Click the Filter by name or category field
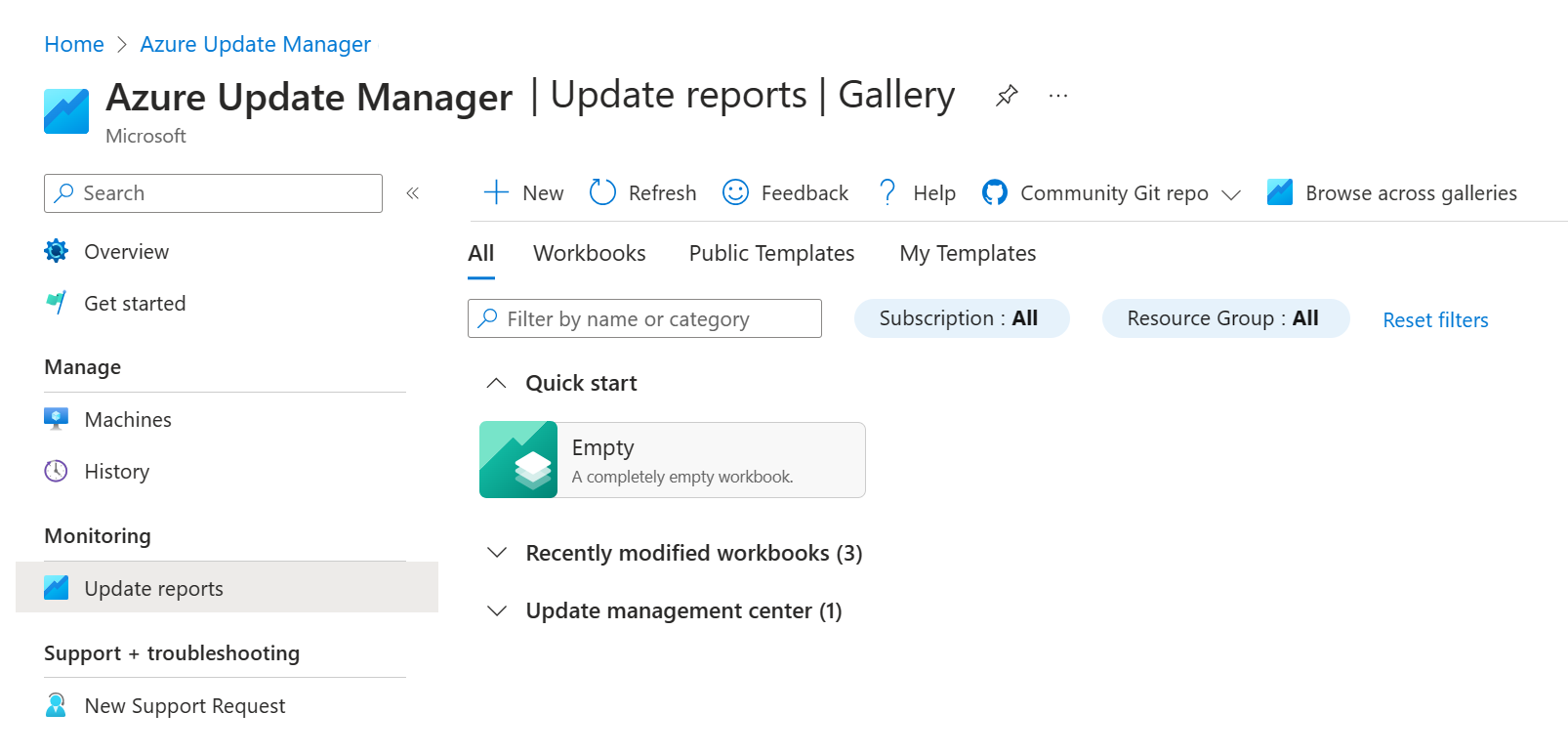 644,318
